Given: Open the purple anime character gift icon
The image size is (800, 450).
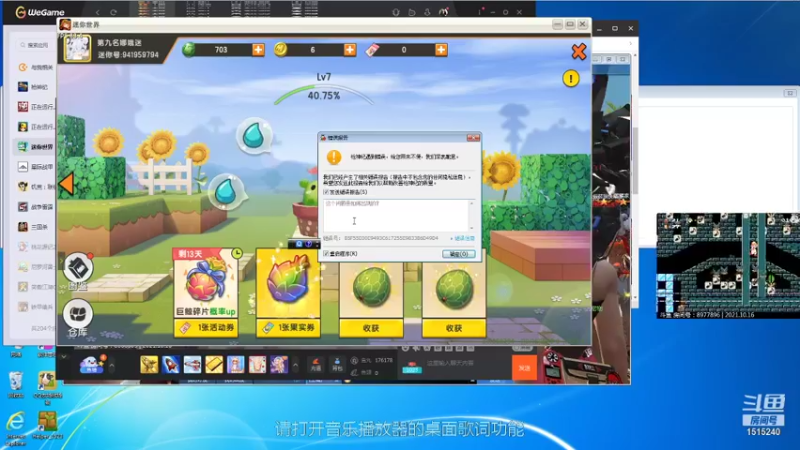Looking at the screenshot, I should point(279,365).
